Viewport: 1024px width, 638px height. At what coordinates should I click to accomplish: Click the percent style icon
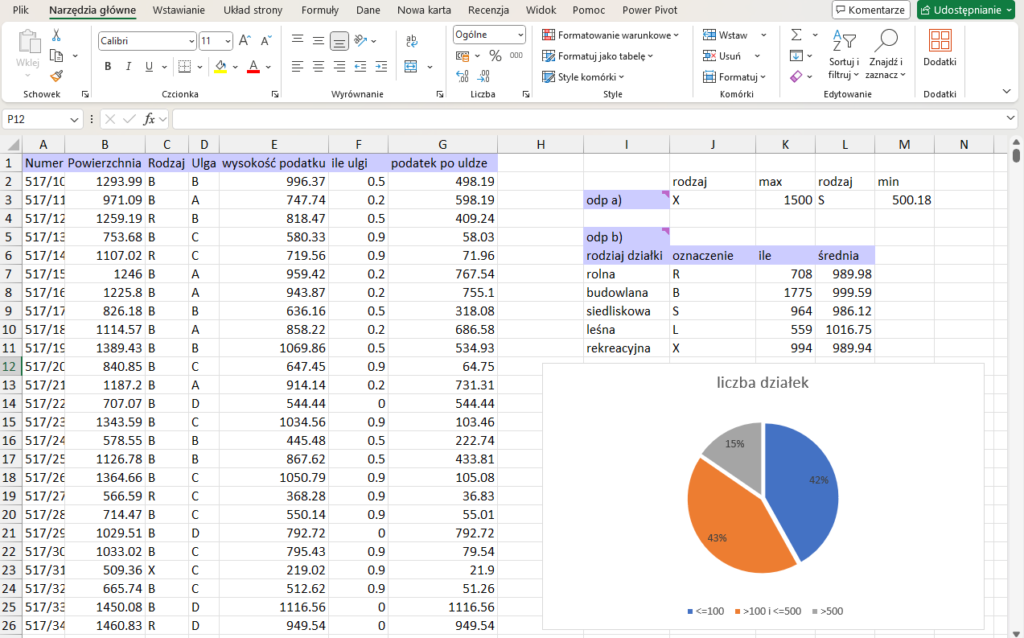tap(494, 56)
